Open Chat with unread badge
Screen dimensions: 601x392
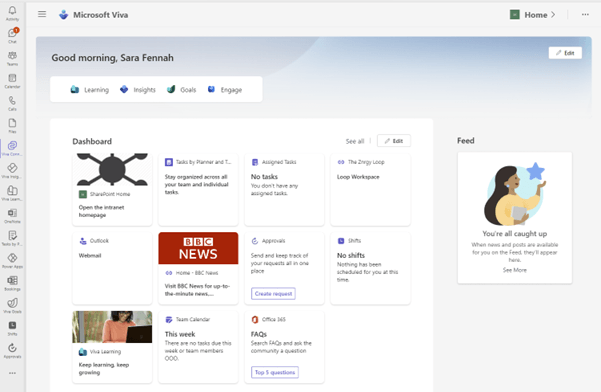(x=12, y=35)
